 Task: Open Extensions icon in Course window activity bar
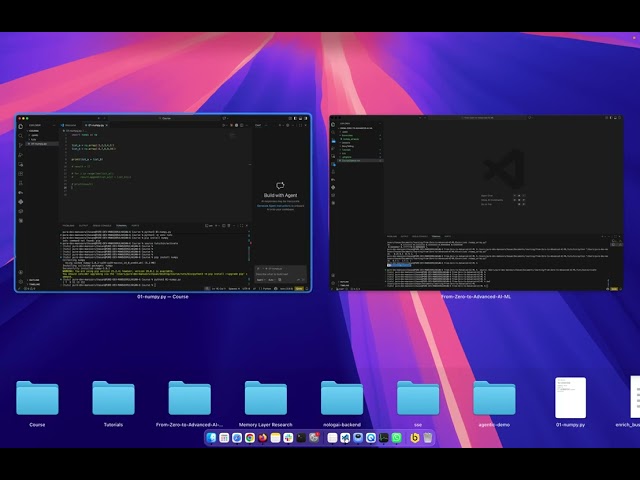(20, 173)
